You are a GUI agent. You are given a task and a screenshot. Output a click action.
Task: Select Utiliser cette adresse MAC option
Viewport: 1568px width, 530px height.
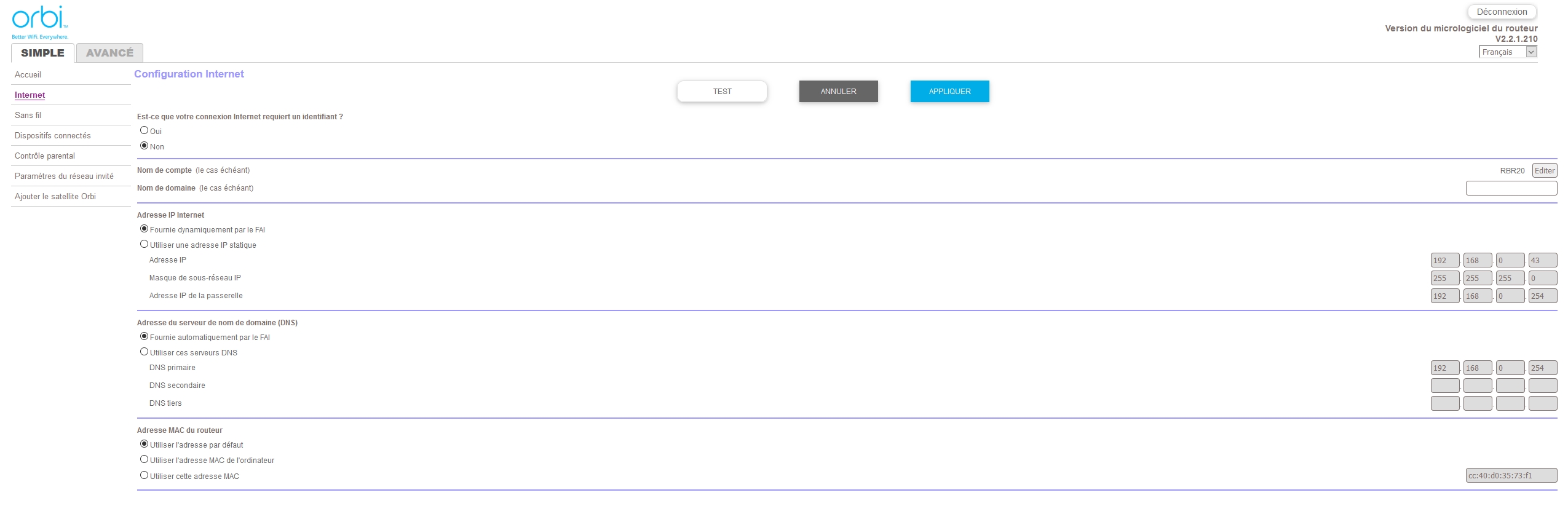click(x=145, y=475)
